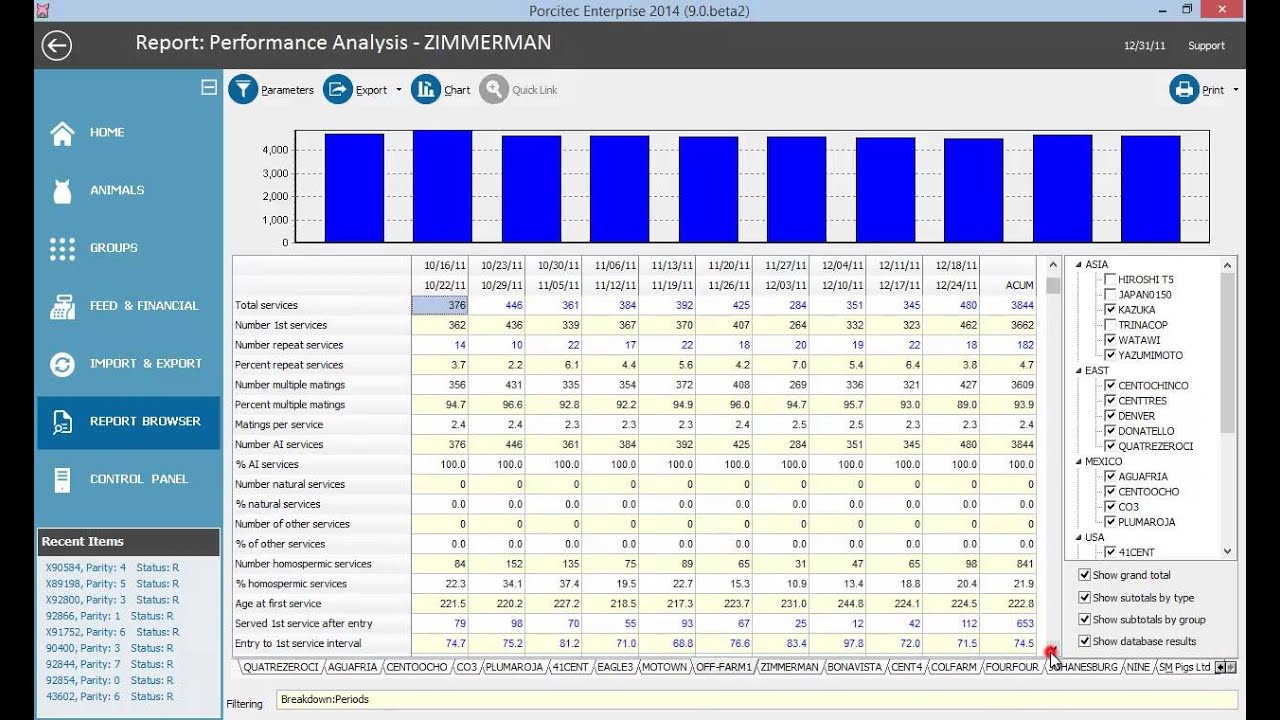Check the HIROSHI T5 farm checkbox
1280x720 pixels.
click(1110, 280)
